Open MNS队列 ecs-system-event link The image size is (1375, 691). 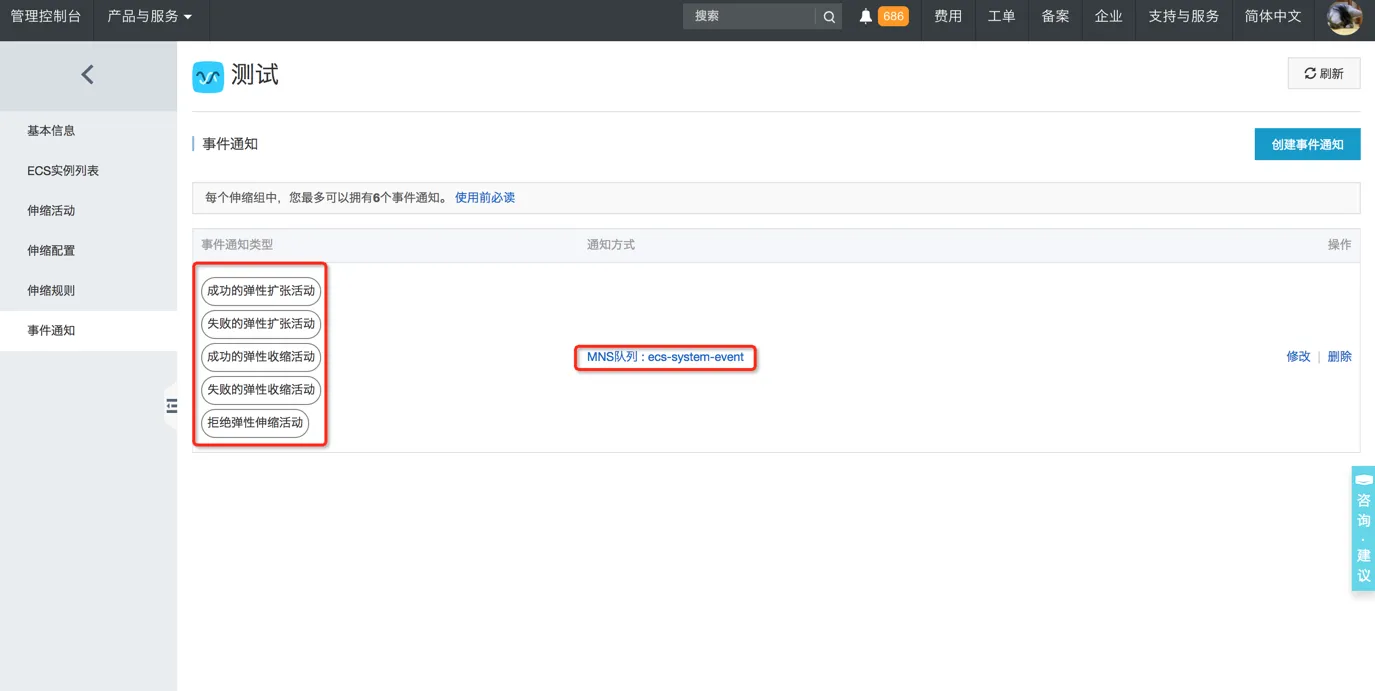coord(665,357)
